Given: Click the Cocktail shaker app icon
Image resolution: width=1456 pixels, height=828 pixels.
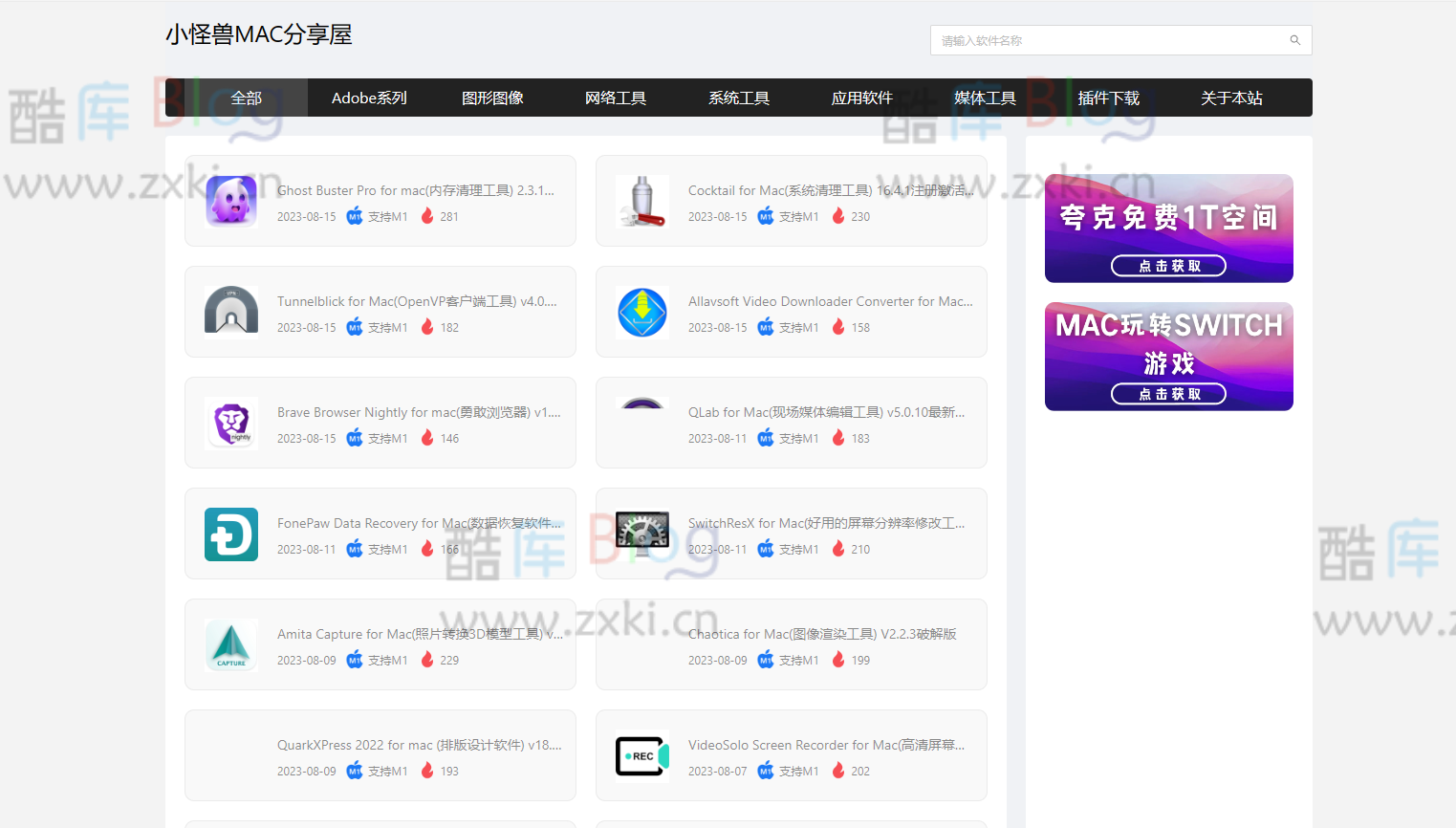Looking at the screenshot, I should click(641, 201).
